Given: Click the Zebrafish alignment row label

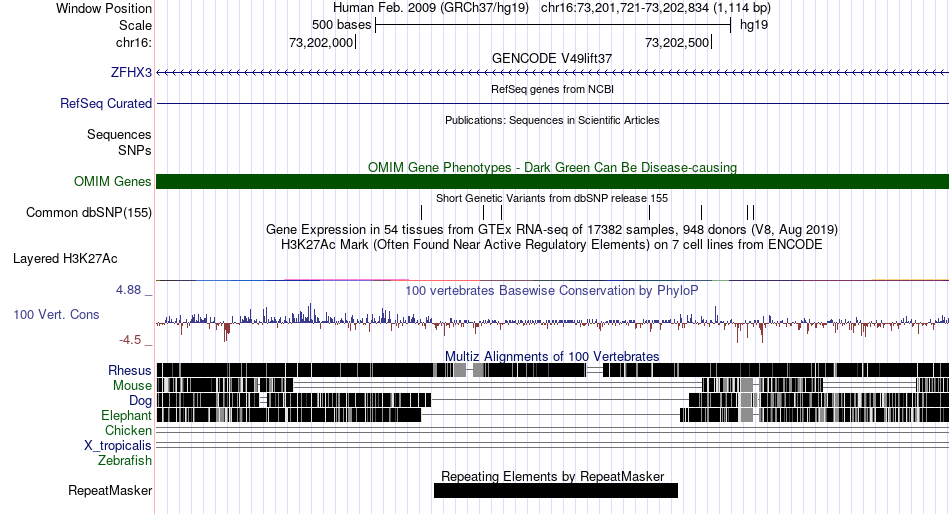Looking at the screenshot, I should pyautogui.click(x=125, y=461).
